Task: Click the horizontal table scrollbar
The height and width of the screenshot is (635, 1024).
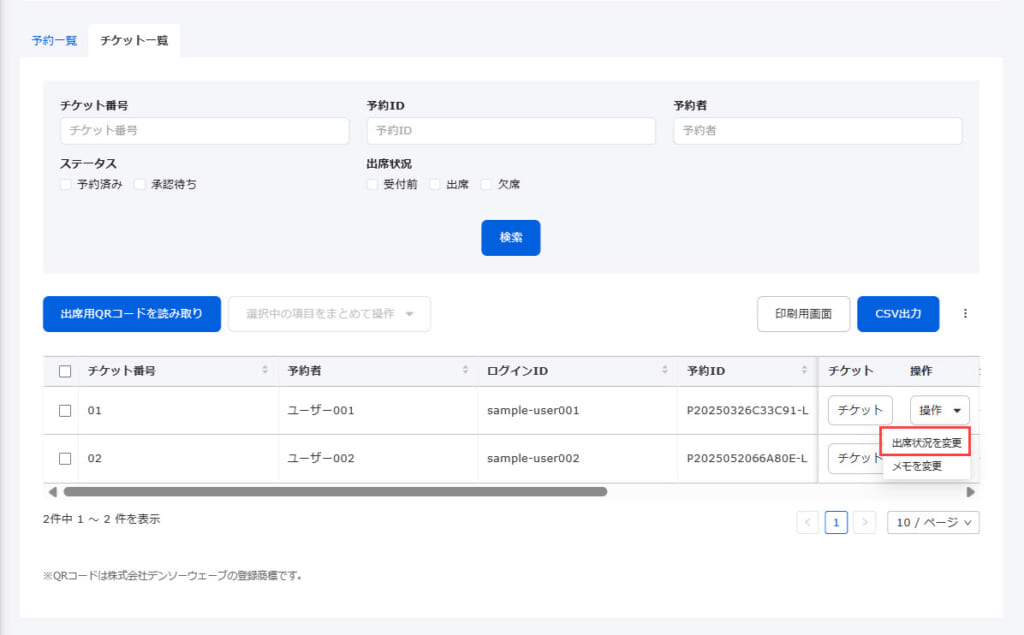Action: [335, 492]
